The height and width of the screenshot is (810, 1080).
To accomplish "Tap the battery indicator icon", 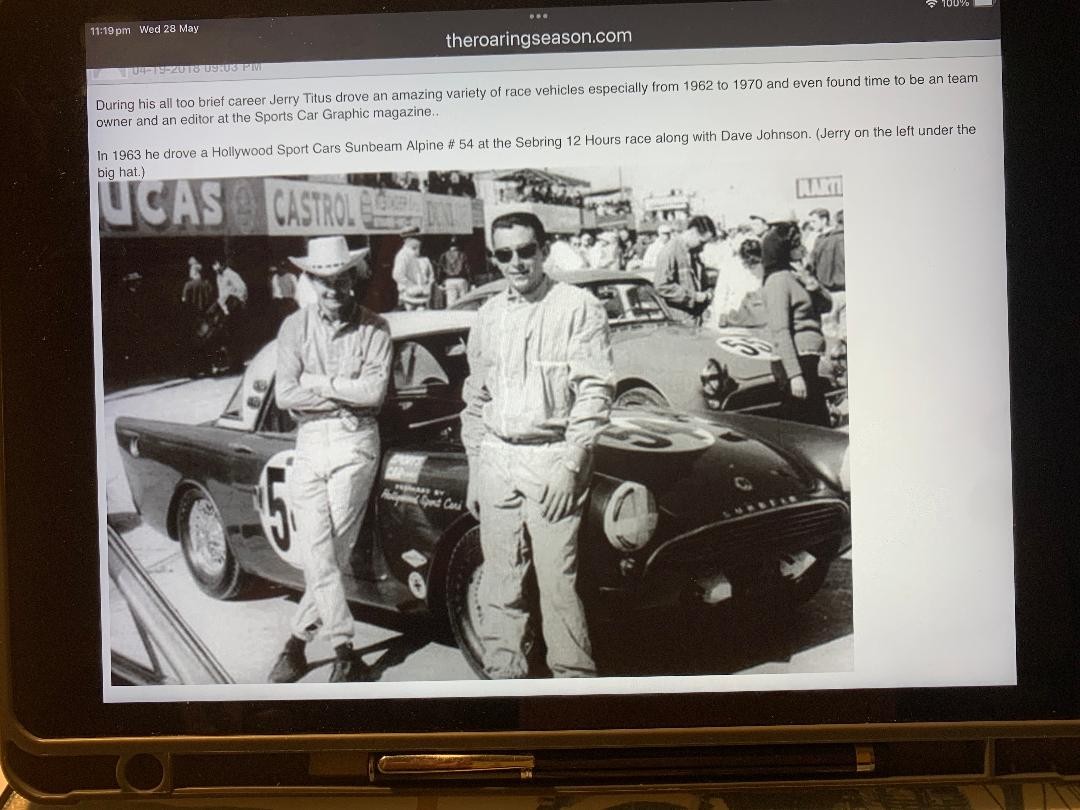I will coord(984,4).
